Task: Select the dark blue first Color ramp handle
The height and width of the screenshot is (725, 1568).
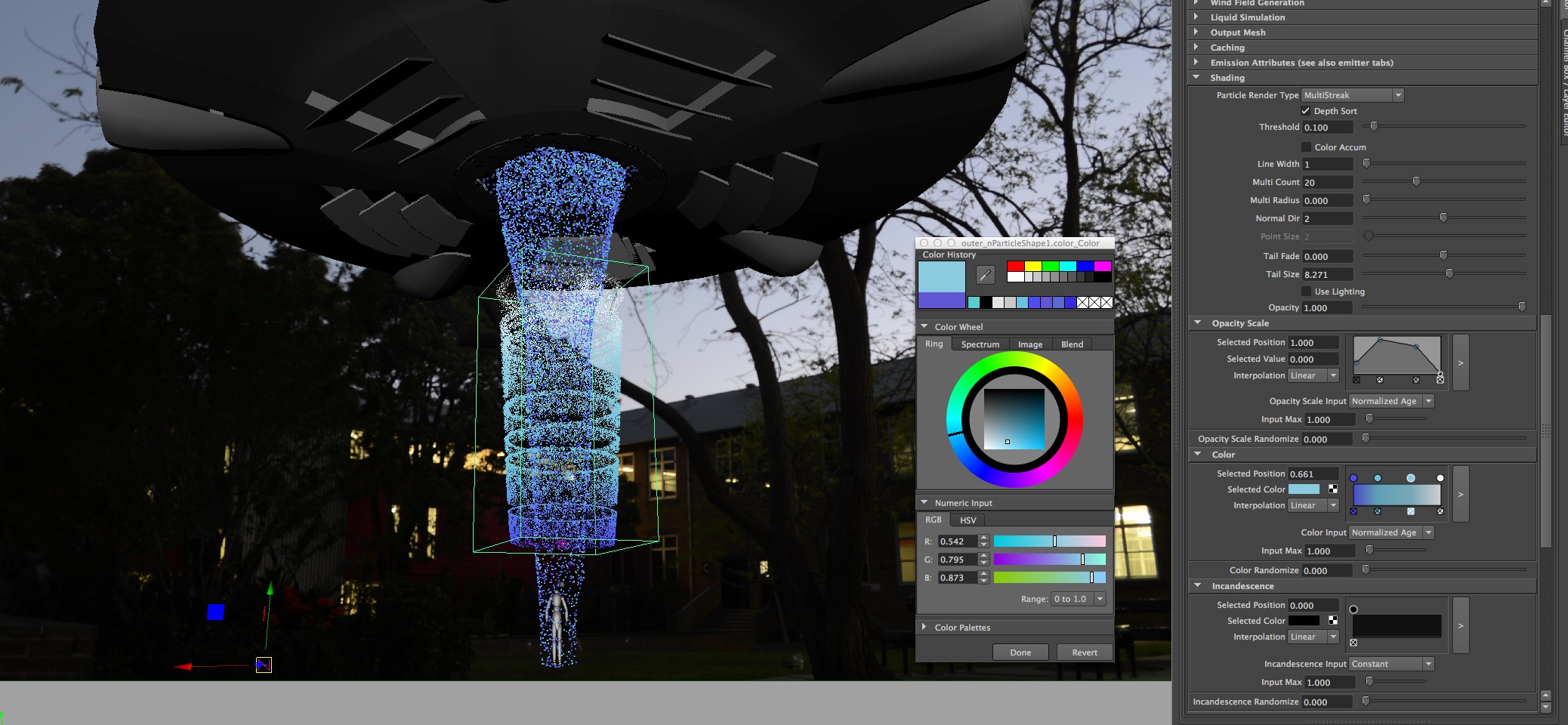Action: 1353,478
